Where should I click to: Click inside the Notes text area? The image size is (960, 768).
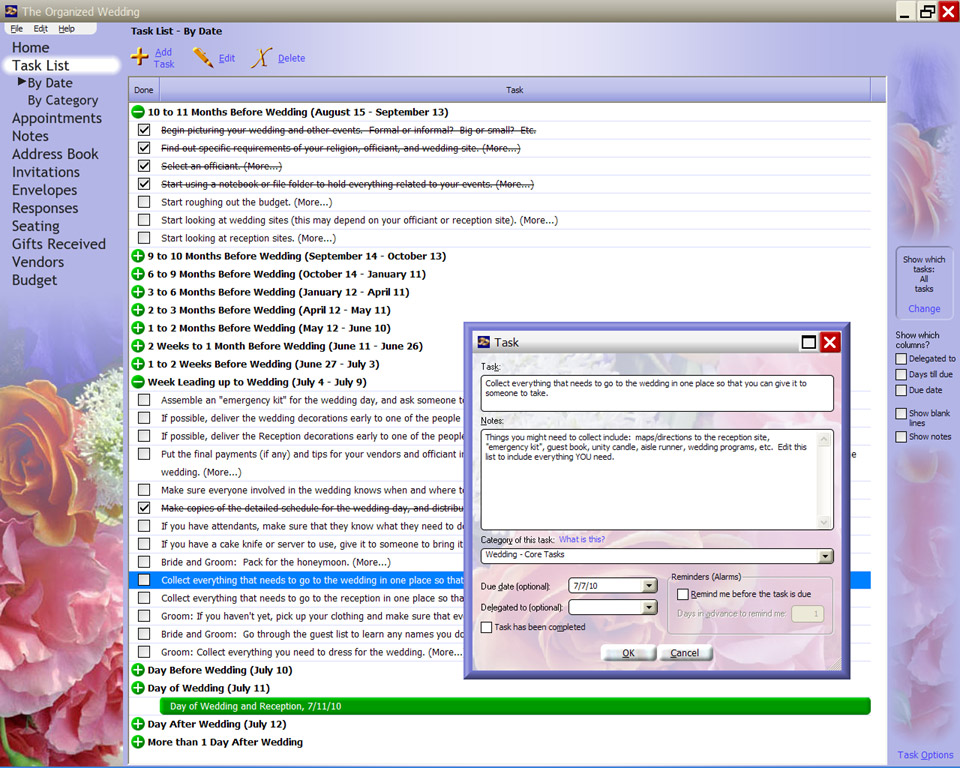(650, 480)
